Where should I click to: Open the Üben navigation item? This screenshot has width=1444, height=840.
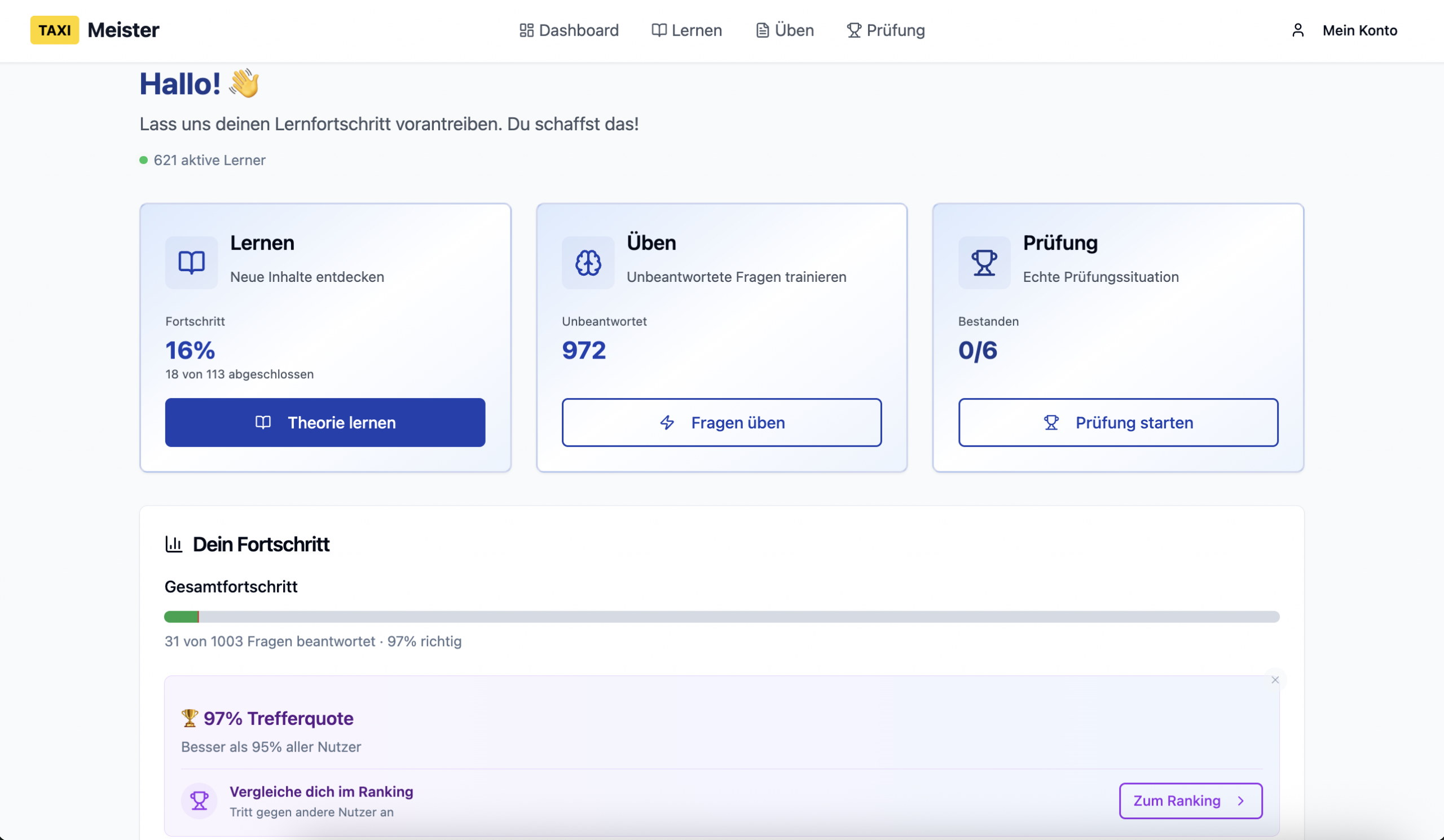tap(785, 30)
